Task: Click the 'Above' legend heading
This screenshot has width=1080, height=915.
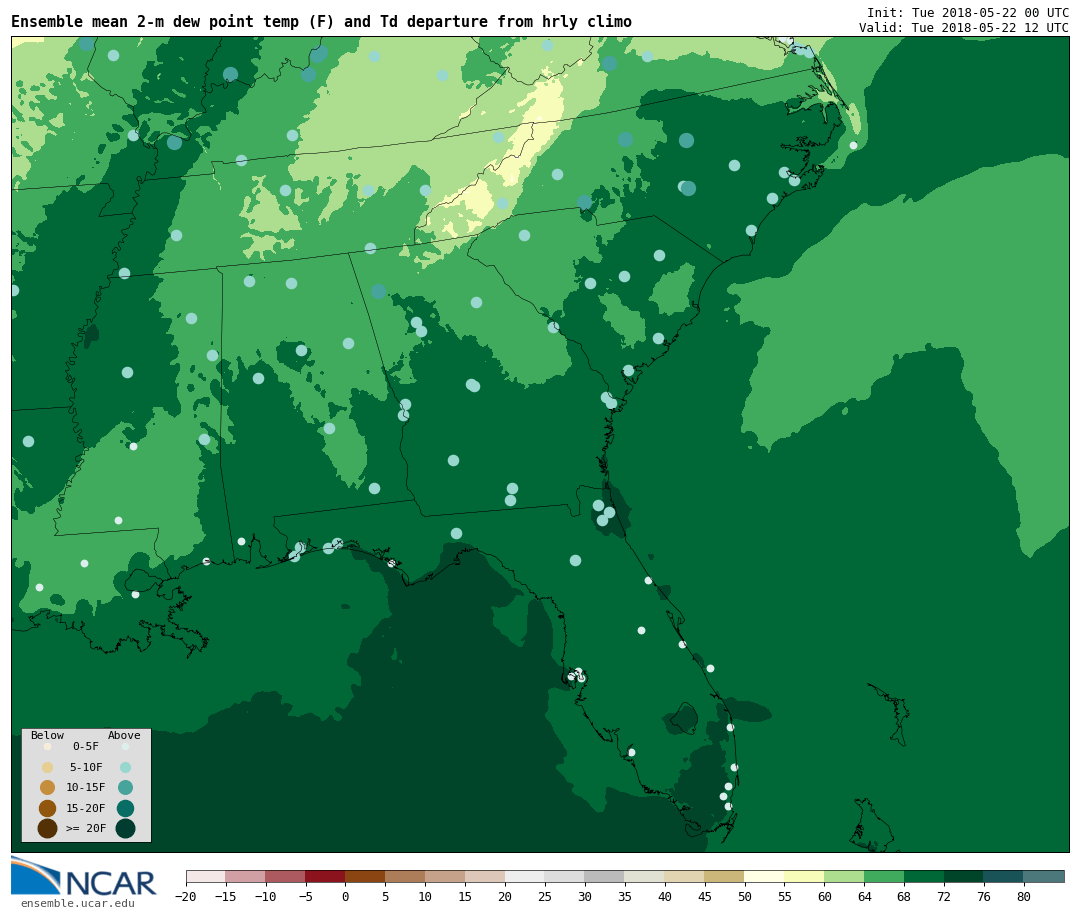Action: click(x=124, y=735)
